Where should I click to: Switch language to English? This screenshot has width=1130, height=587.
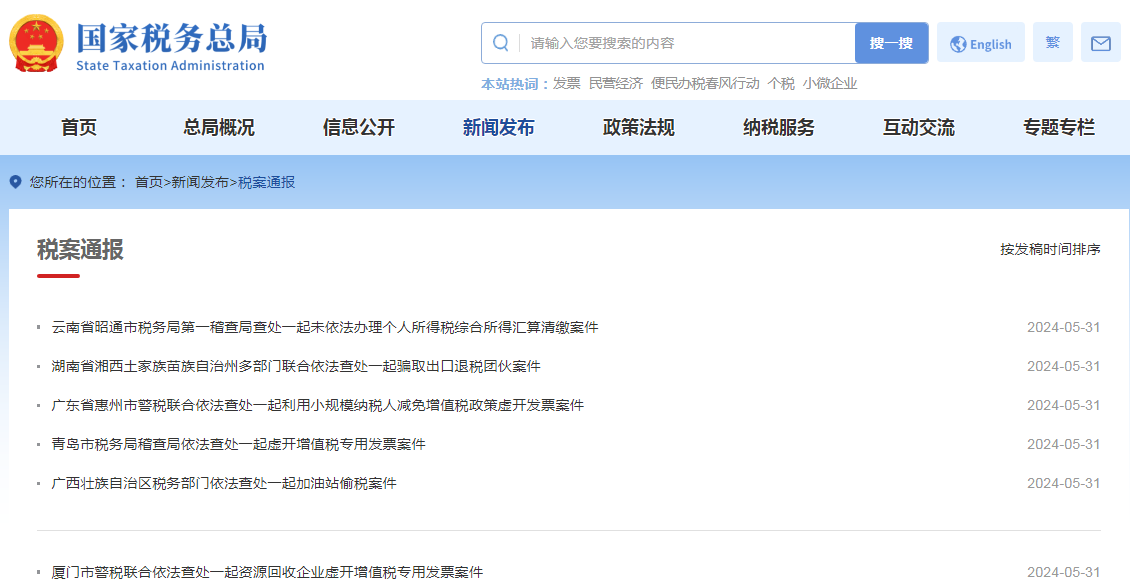pos(980,44)
